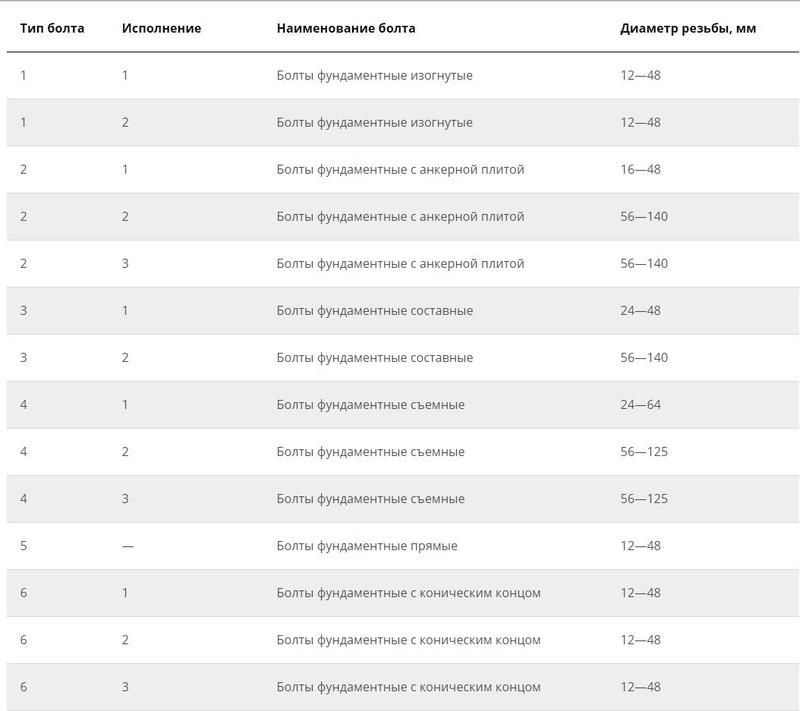
Task: Click execution cell '1' in type 6 row
Action: (125, 593)
